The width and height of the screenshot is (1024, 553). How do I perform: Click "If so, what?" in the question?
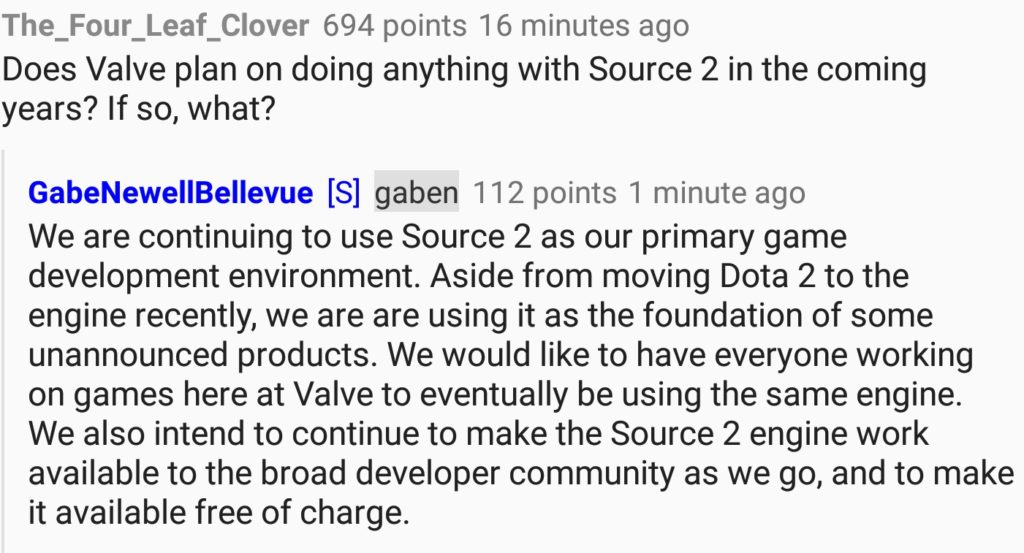point(187,109)
